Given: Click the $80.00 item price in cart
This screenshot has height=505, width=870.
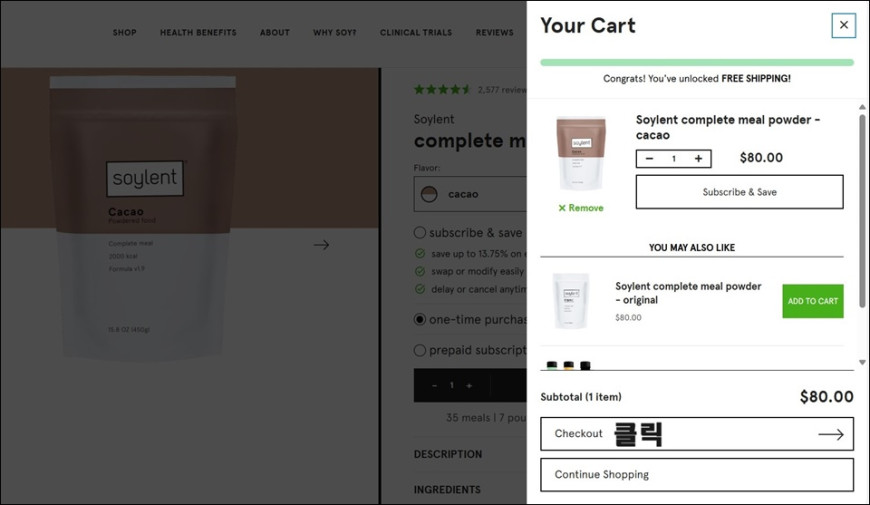Looking at the screenshot, I should coord(761,158).
